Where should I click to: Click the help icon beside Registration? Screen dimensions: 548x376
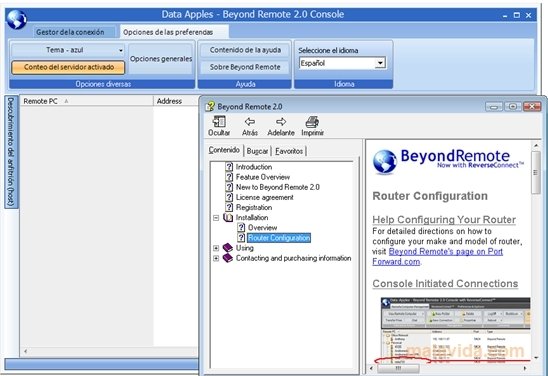(x=229, y=207)
